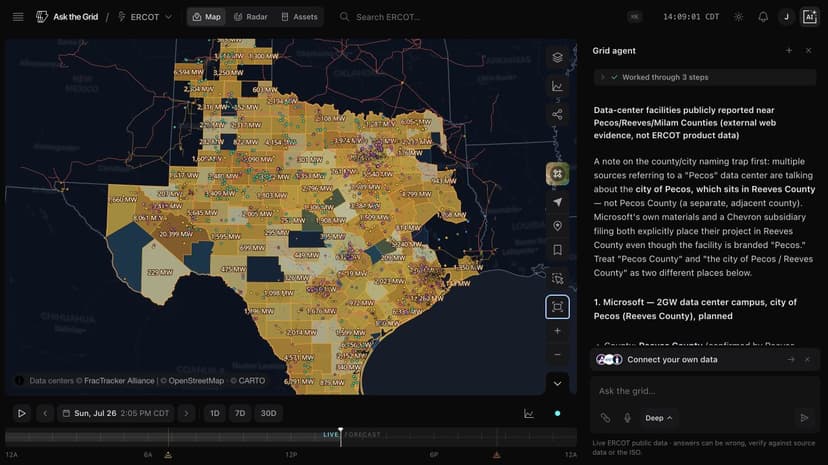Click the 20,399 MW county label
Image resolution: width=828 pixels, height=465 pixels.
pyautogui.click(x=176, y=234)
